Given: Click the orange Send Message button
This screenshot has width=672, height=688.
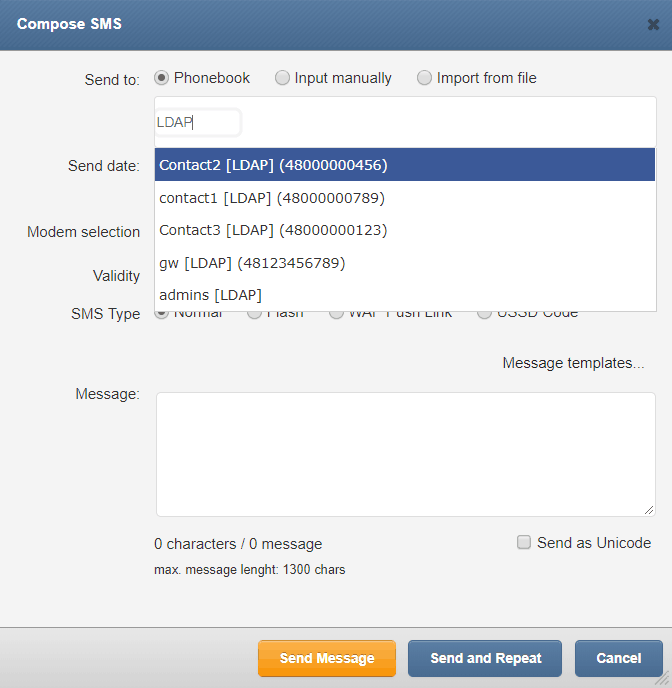Looking at the screenshot, I should click(327, 658).
